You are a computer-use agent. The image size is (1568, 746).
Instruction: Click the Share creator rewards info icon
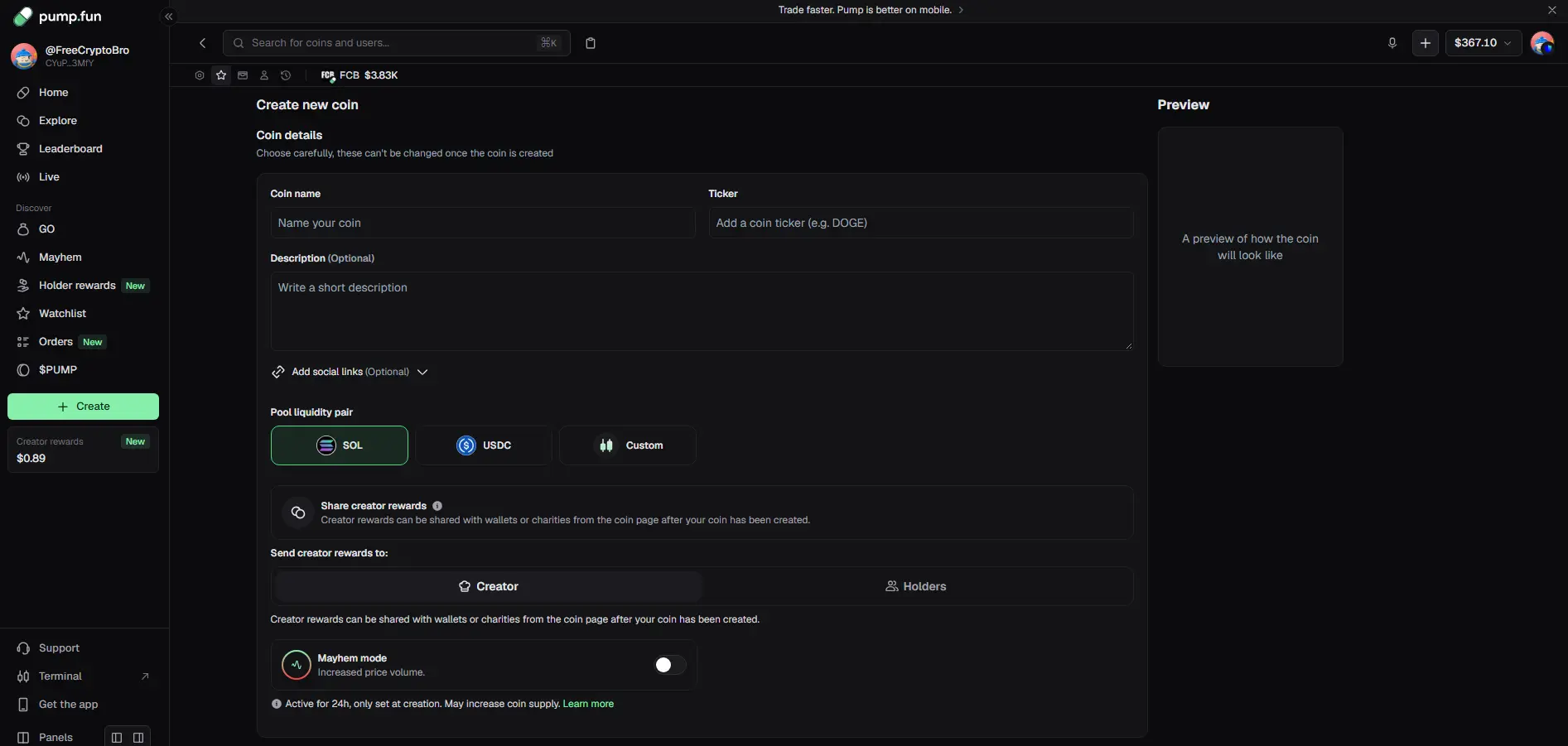pyautogui.click(x=437, y=506)
